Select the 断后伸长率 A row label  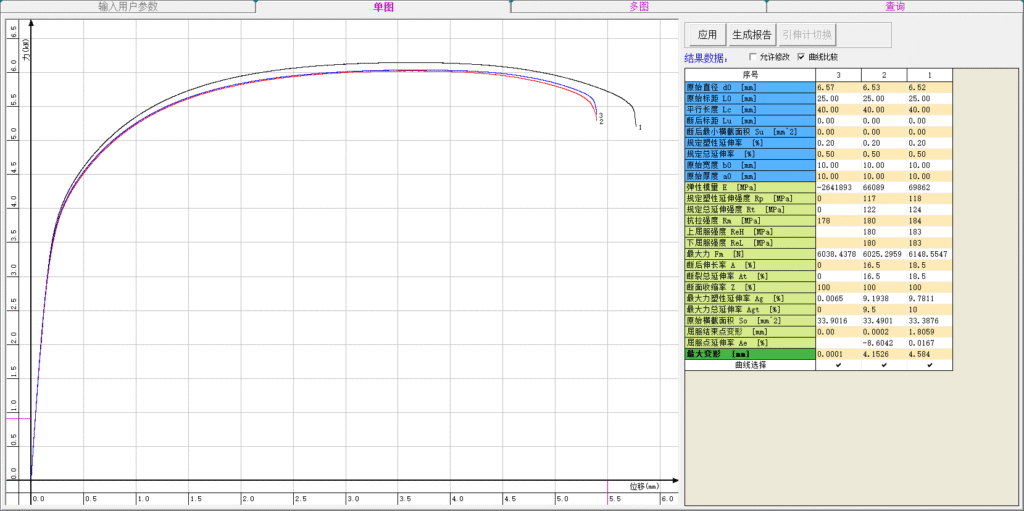point(750,265)
